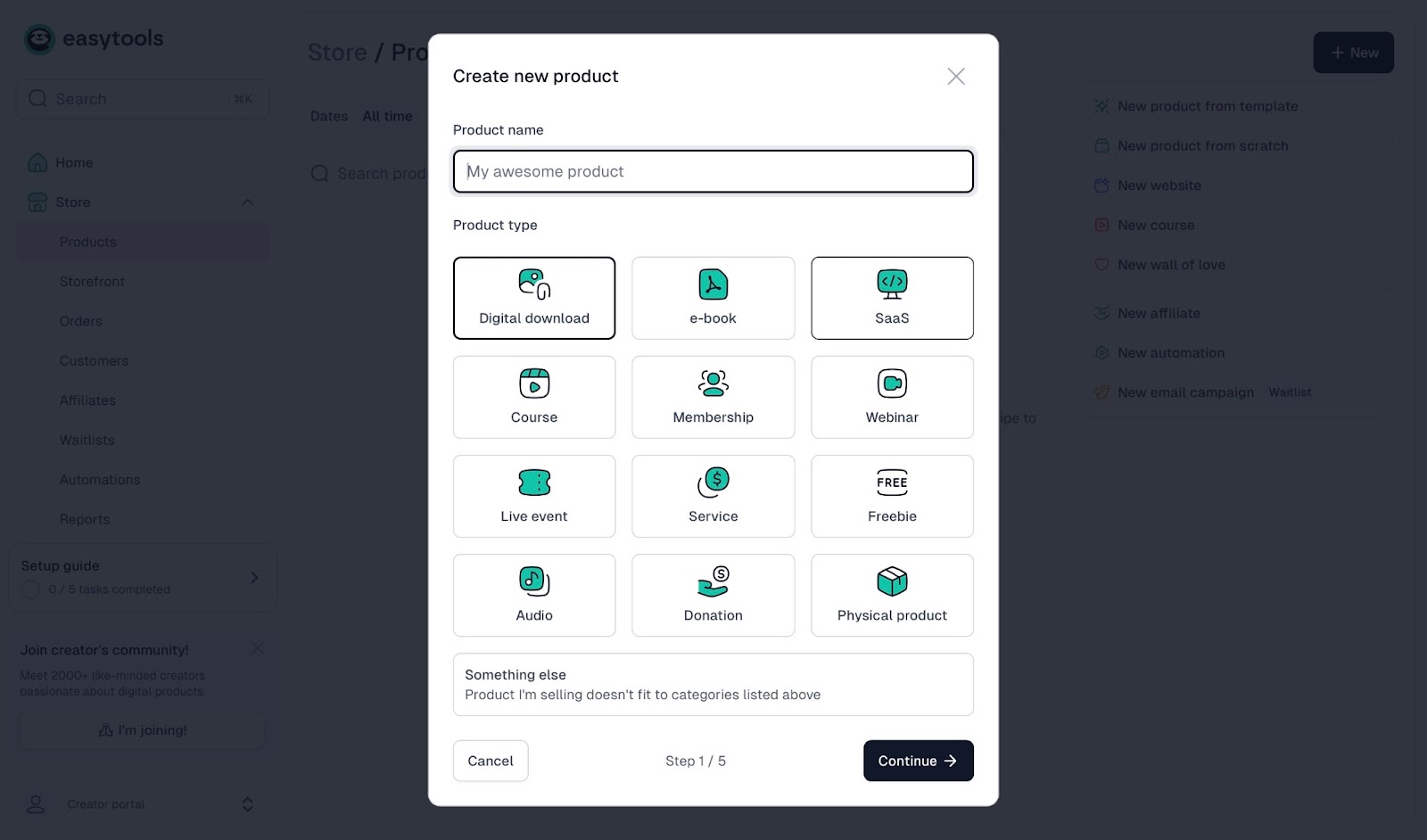Choose the e-book product type

click(713, 298)
